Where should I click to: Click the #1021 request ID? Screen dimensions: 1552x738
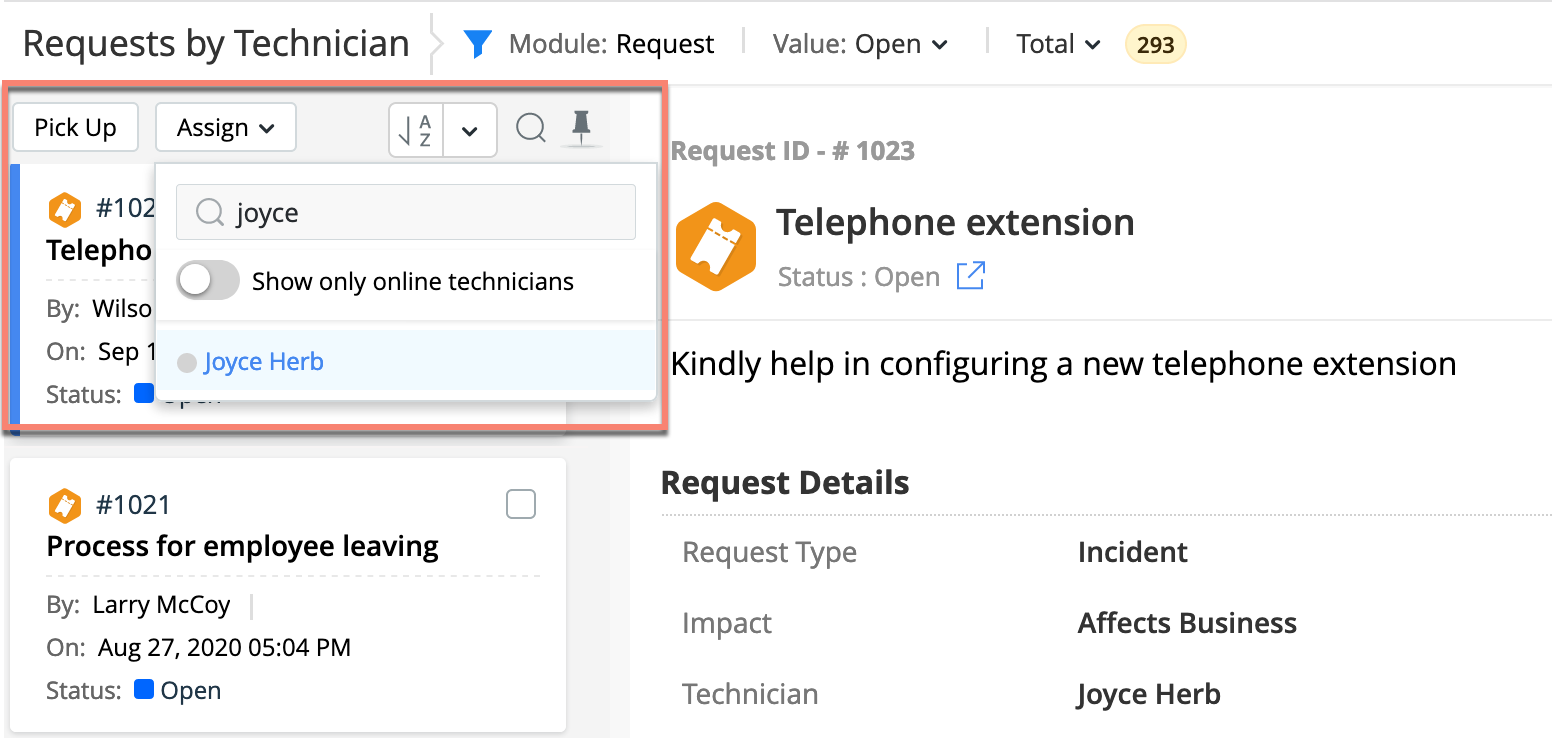click(133, 505)
